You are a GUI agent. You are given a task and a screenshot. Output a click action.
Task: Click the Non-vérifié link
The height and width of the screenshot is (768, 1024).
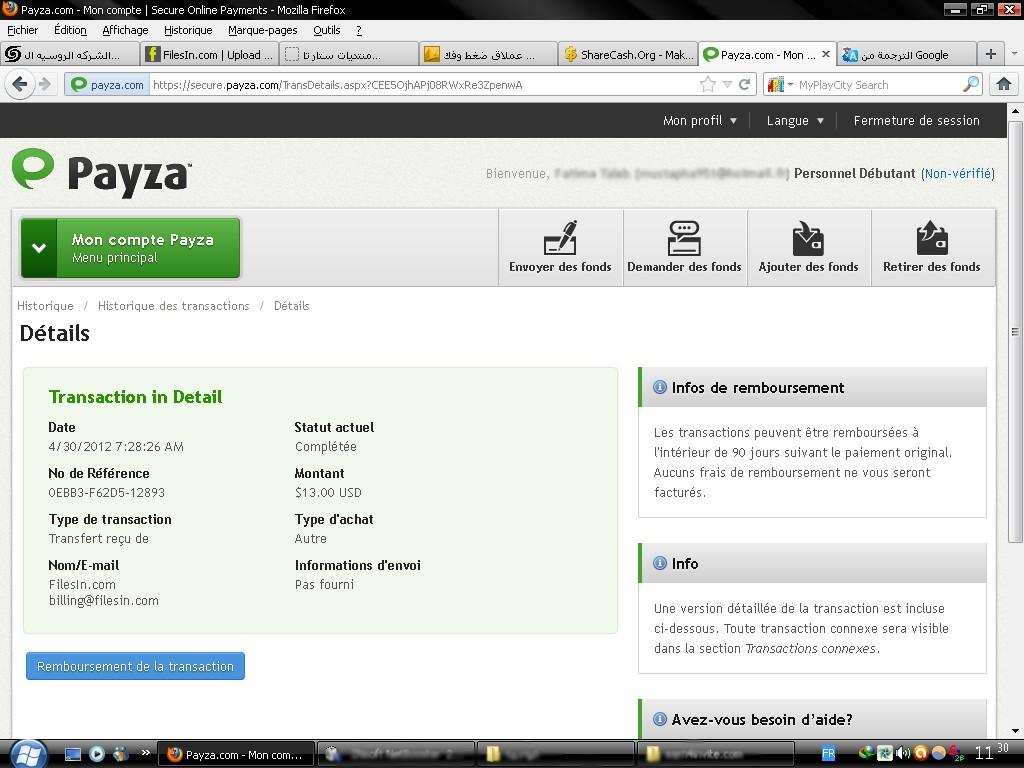click(958, 174)
